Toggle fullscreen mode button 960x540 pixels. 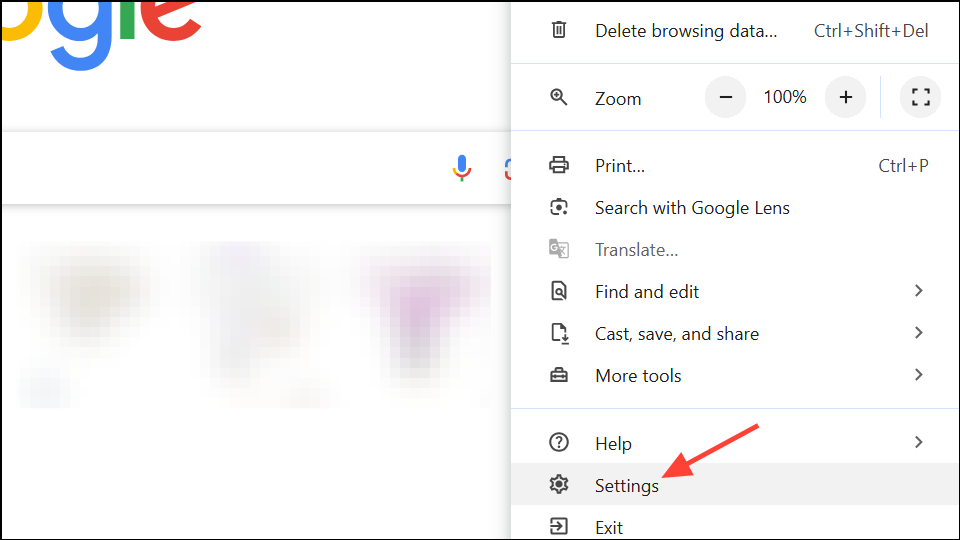(921, 97)
